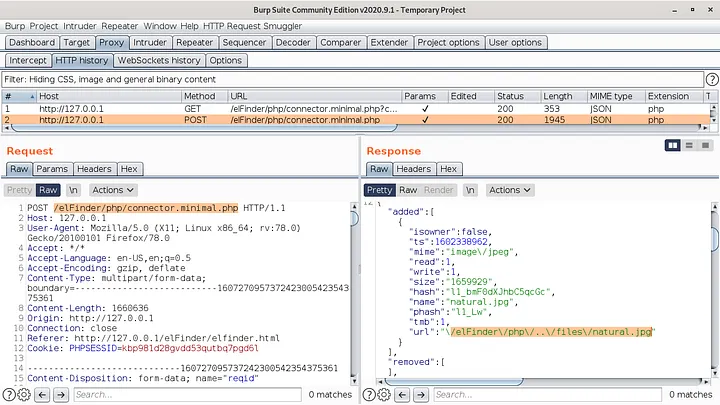Open WebSockets history sub-tab
The height and width of the screenshot is (405, 720).
(159, 61)
